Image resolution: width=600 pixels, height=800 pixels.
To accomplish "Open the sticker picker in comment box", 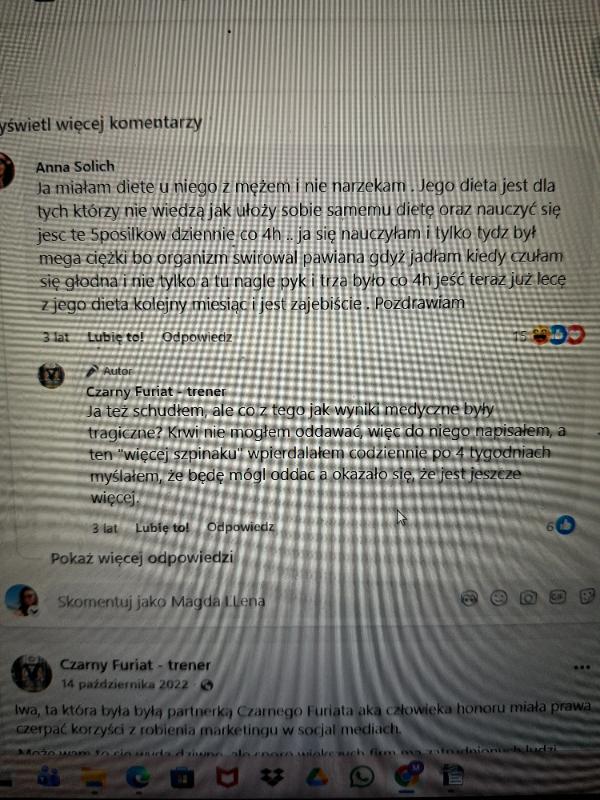I will pos(587,596).
